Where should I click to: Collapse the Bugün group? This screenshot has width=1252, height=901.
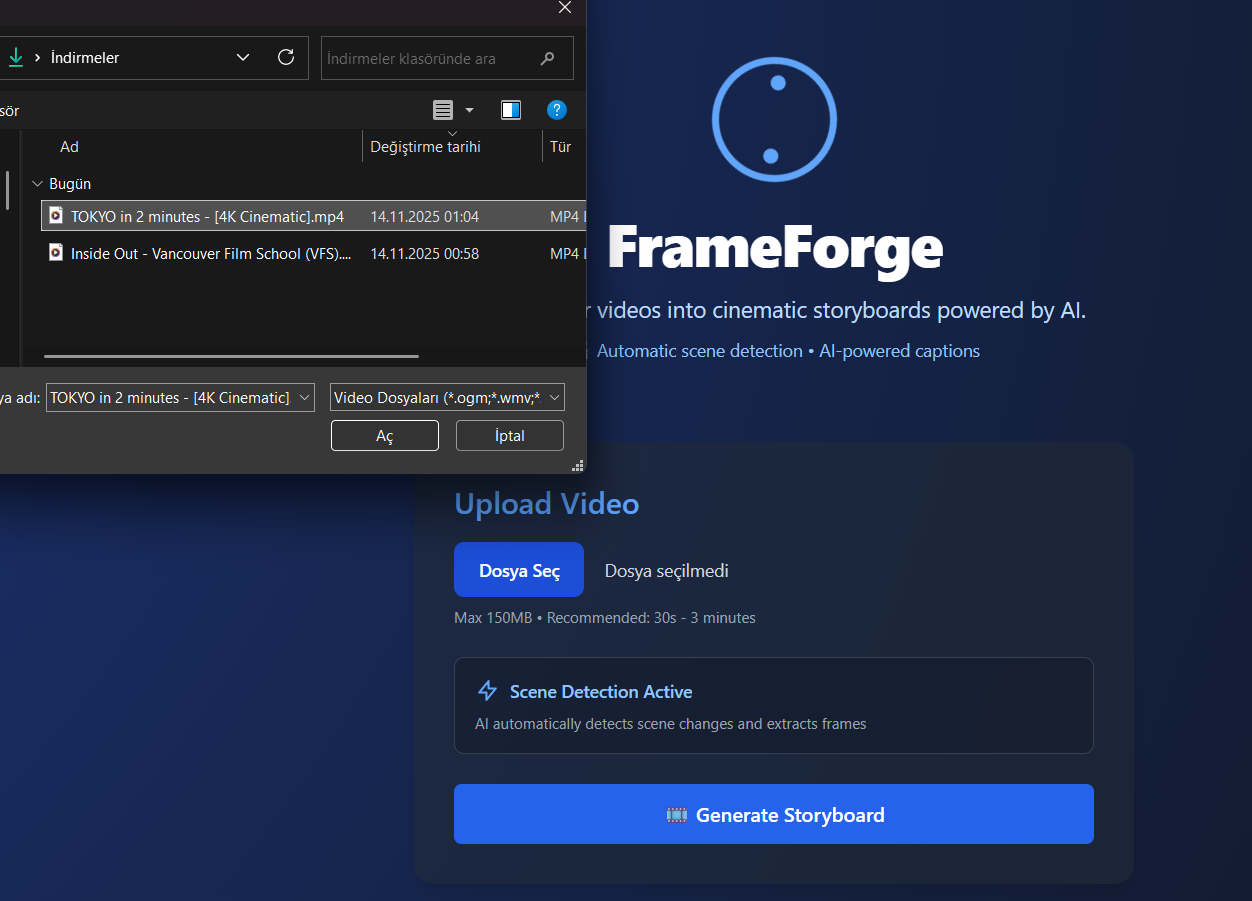[x=37, y=184]
